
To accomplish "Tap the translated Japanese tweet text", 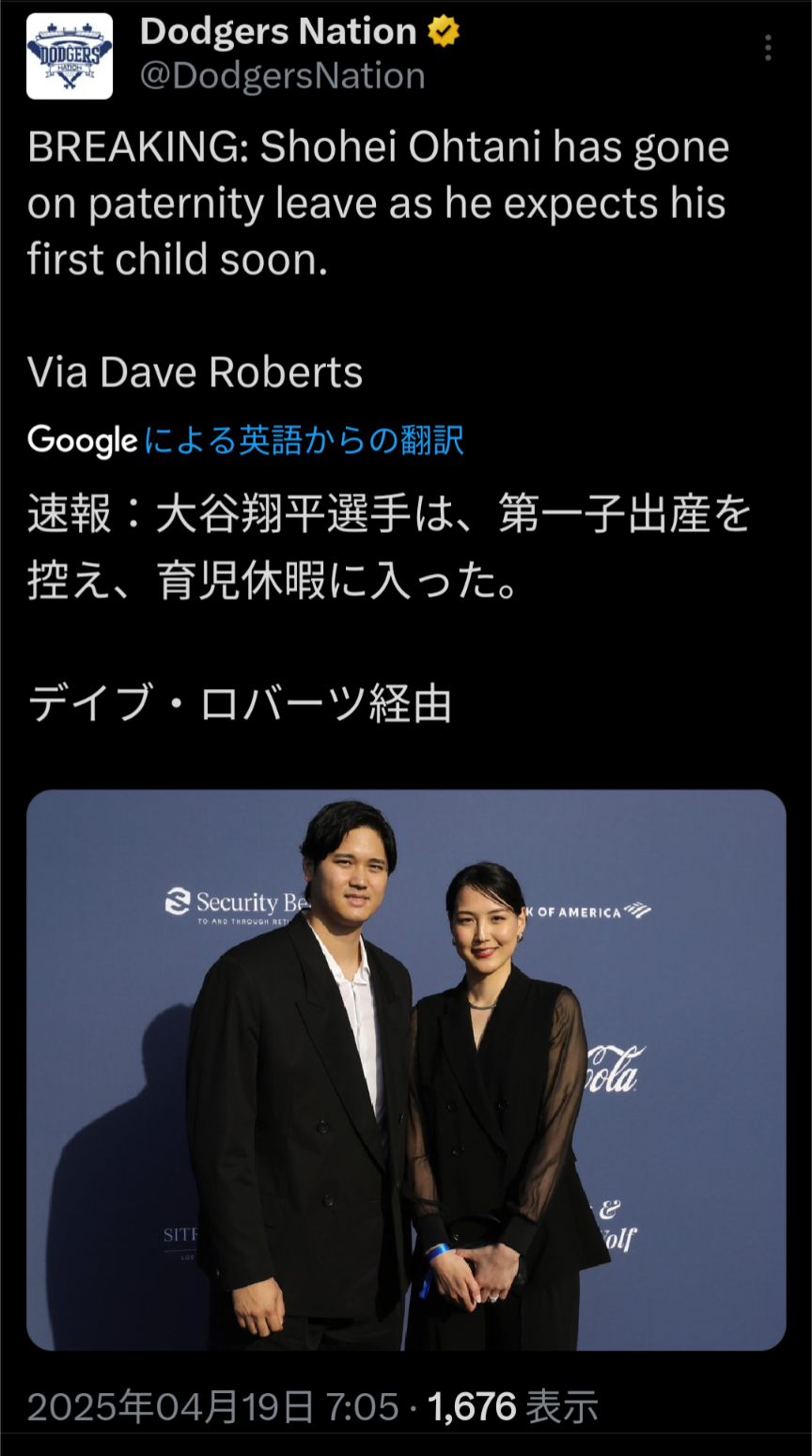I will (x=389, y=609).
